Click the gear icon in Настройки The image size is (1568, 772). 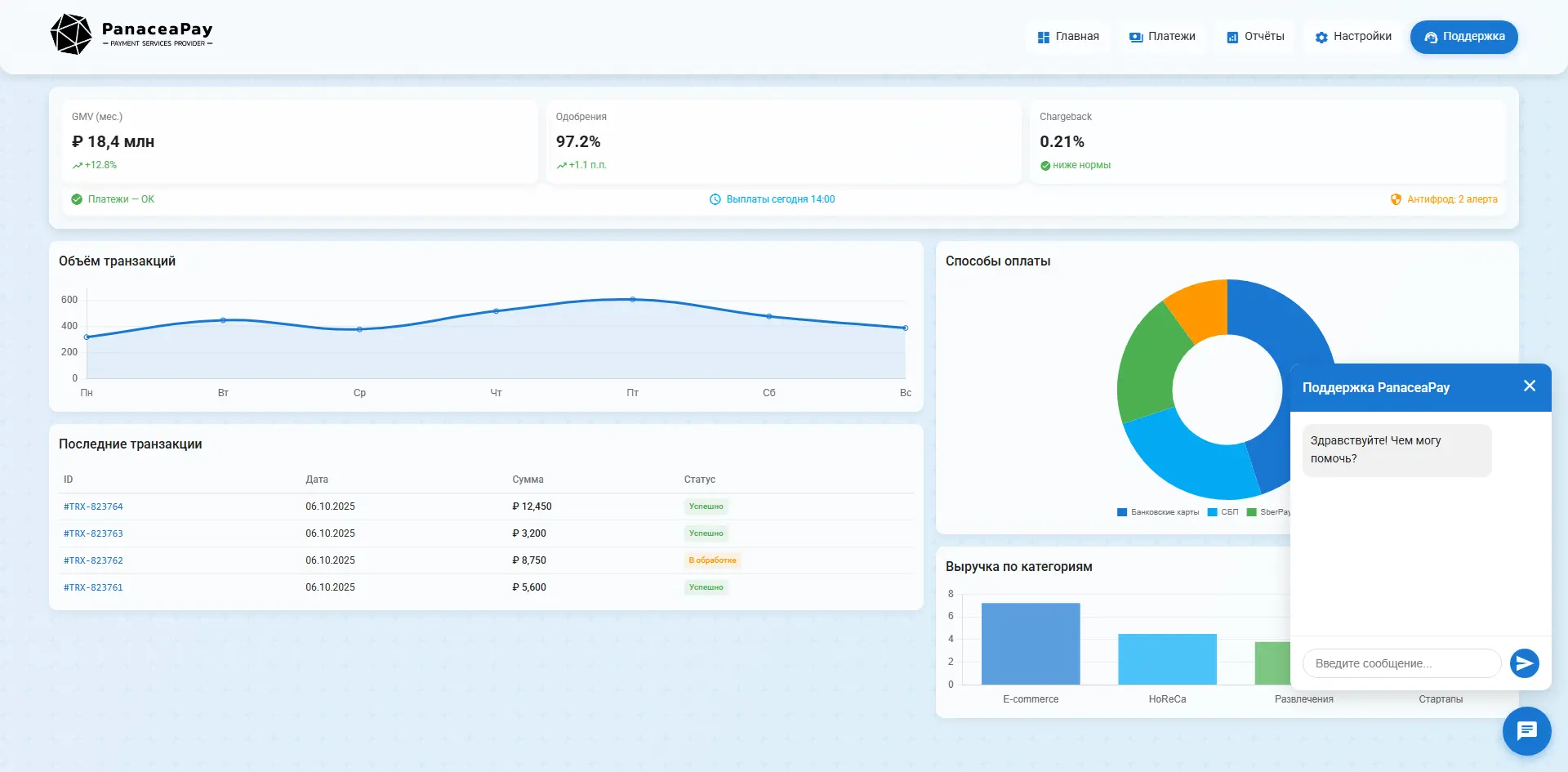tap(1321, 38)
